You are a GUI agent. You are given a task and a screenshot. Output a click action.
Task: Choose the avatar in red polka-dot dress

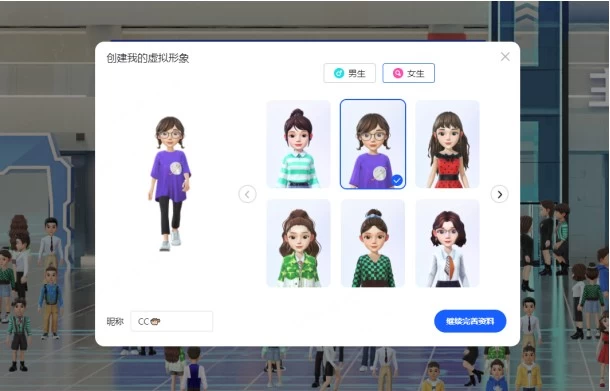coord(447,144)
